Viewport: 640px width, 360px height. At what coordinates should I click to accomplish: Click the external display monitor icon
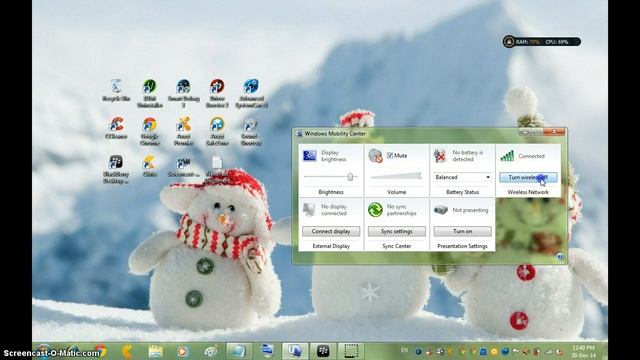tap(309, 210)
